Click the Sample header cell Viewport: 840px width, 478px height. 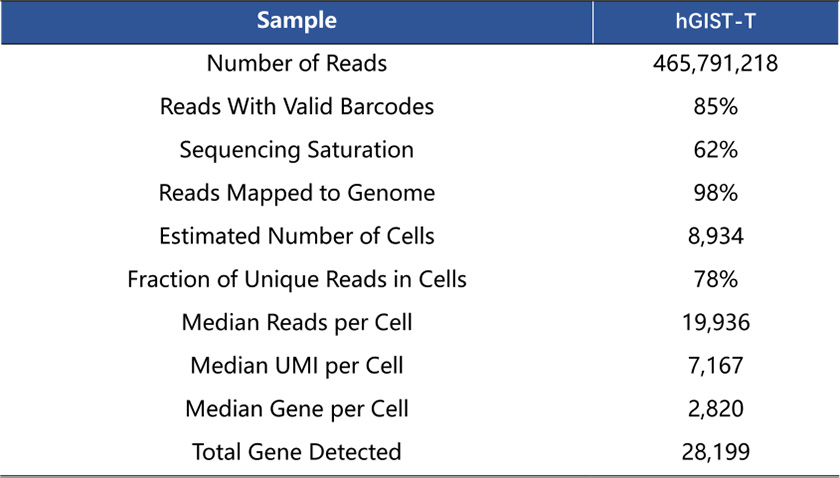click(x=296, y=21)
